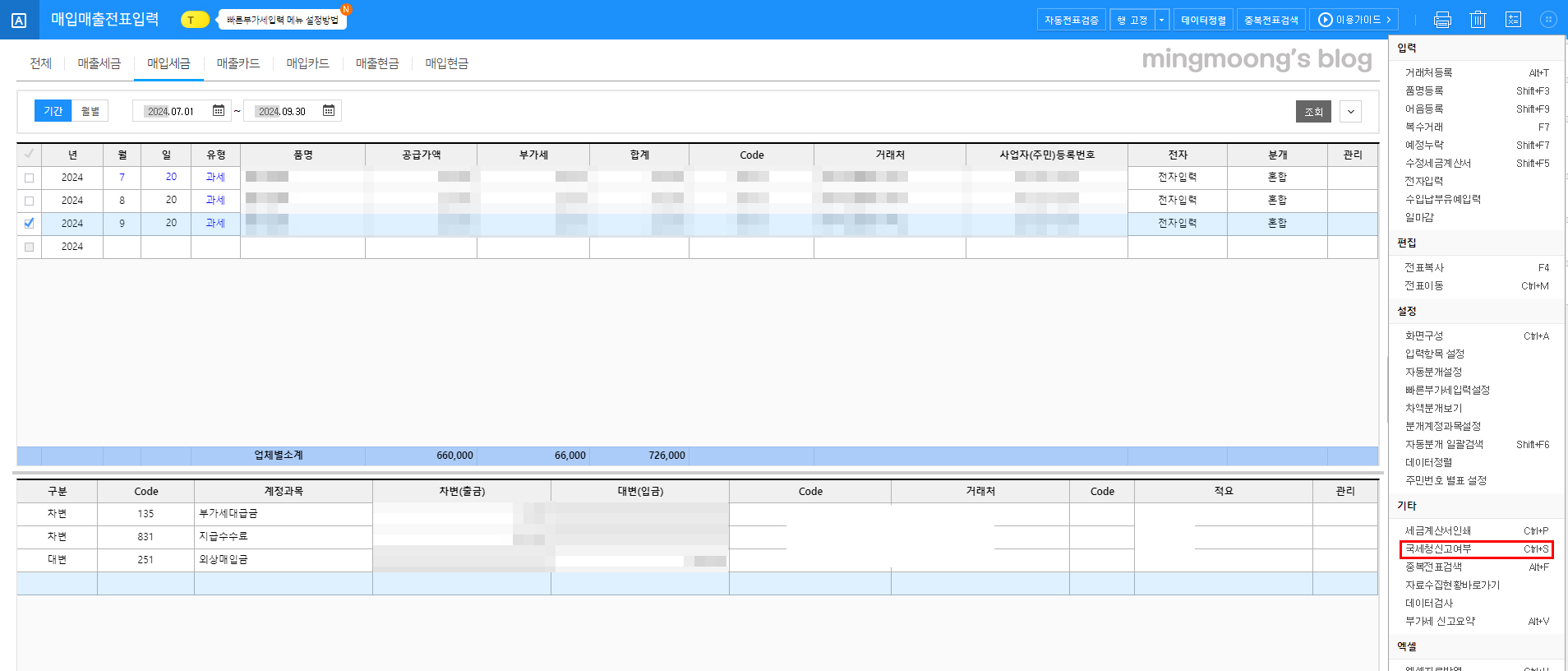Click the app logo 'A' icon
The width and height of the screenshot is (1568, 671).
click(19, 21)
